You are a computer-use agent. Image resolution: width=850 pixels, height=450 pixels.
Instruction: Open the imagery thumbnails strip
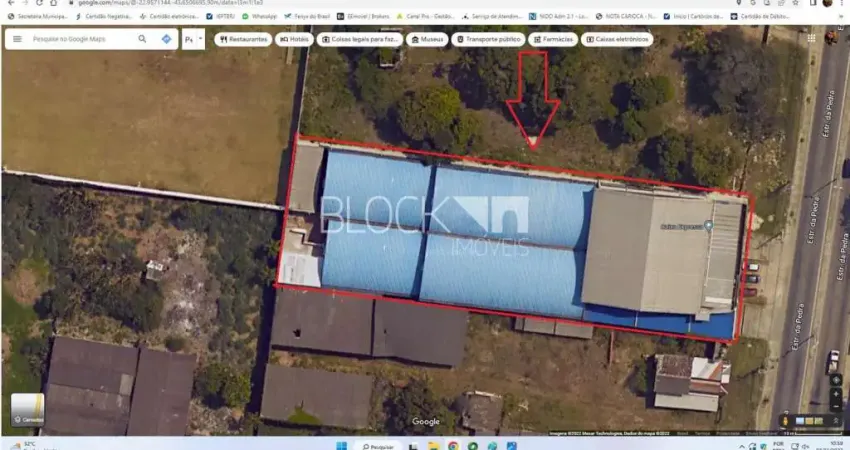click(x=809, y=421)
